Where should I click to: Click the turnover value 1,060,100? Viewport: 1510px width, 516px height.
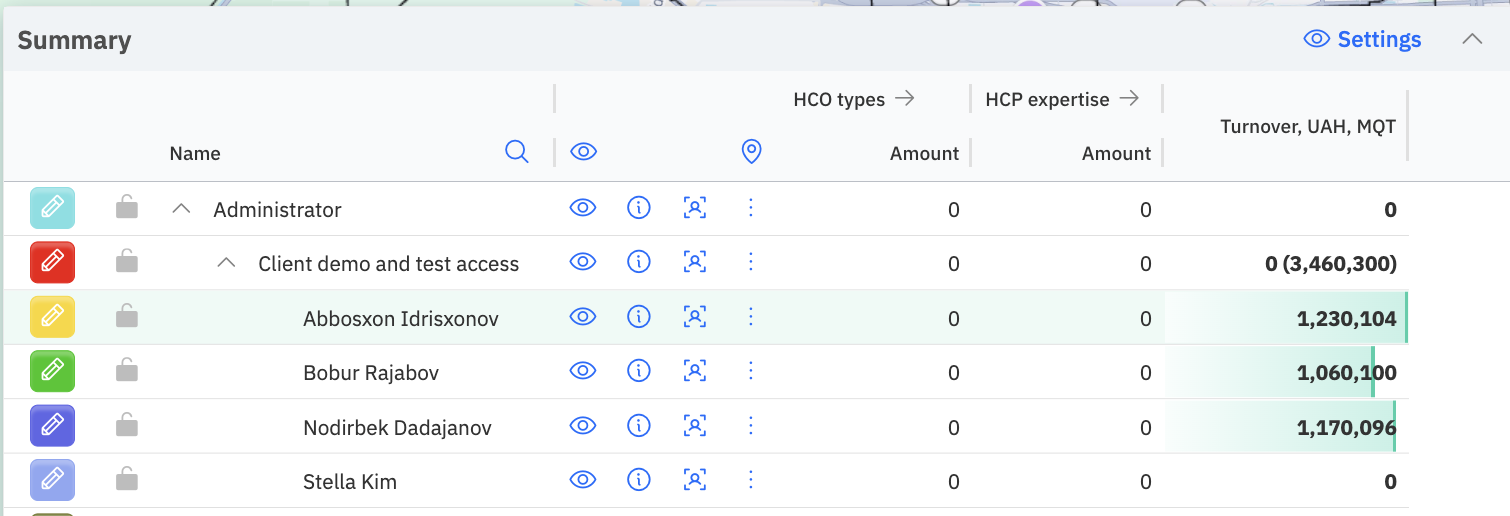[x=1346, y=373]
